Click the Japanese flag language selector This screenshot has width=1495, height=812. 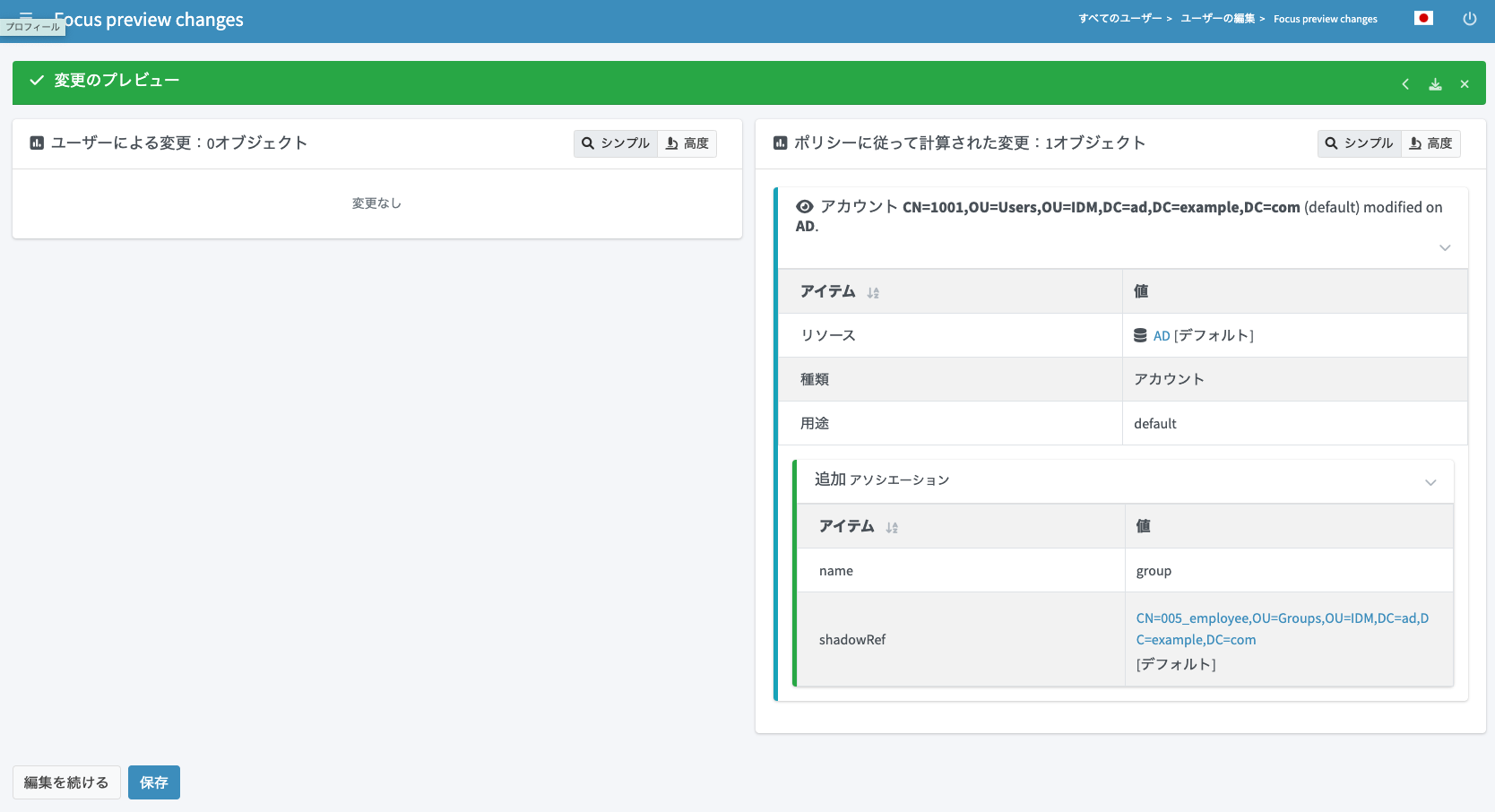(1423, 18)
